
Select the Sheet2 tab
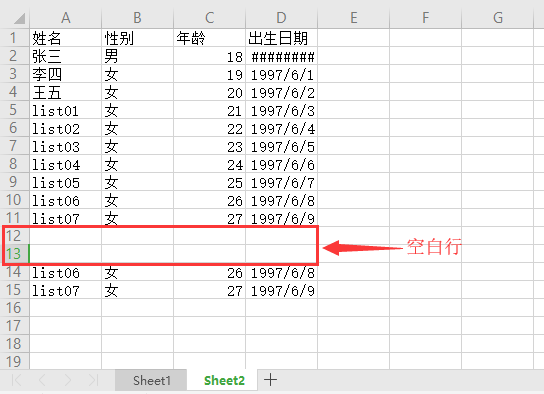click(224, 380)
